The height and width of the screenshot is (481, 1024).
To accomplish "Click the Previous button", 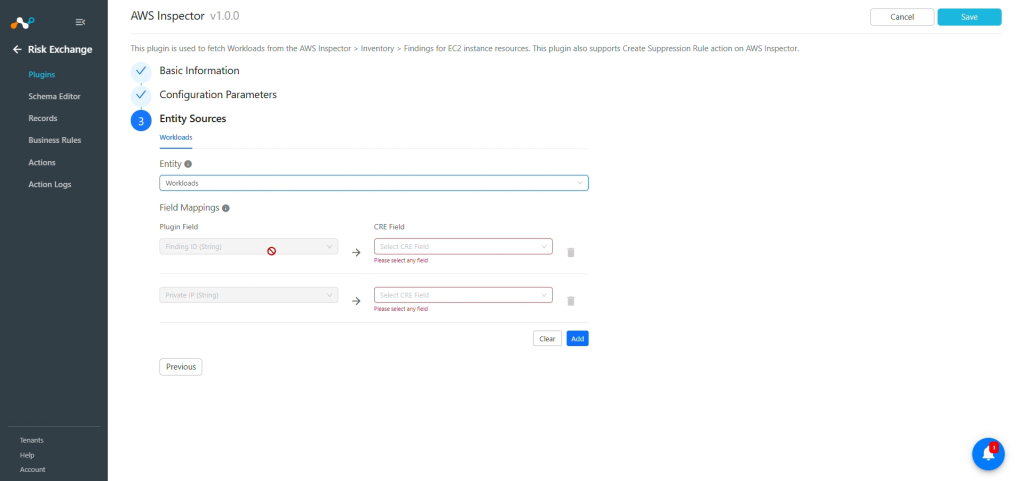I will point(181,367).
